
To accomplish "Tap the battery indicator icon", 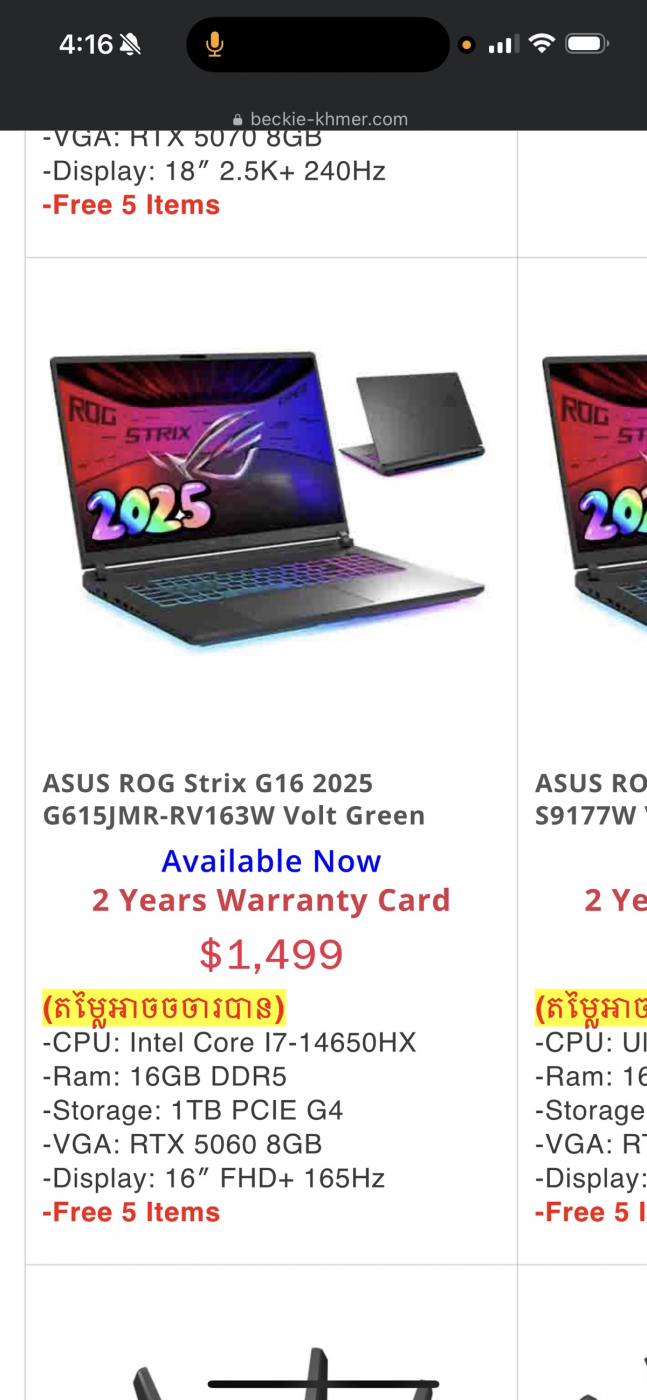I will pos(587,43).
